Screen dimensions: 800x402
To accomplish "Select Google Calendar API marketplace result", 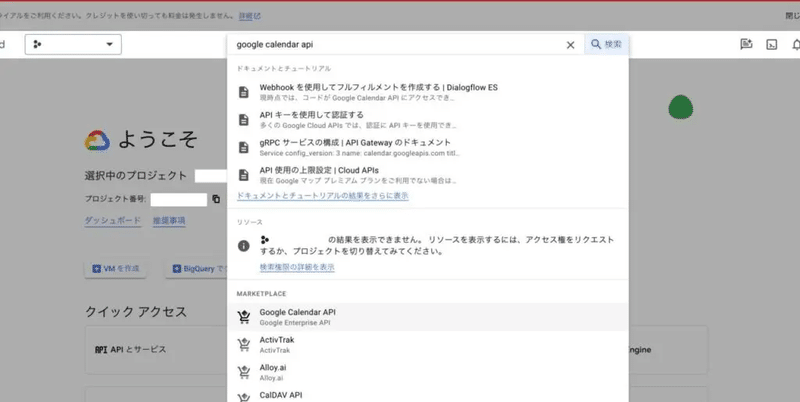I will point(428,317).
